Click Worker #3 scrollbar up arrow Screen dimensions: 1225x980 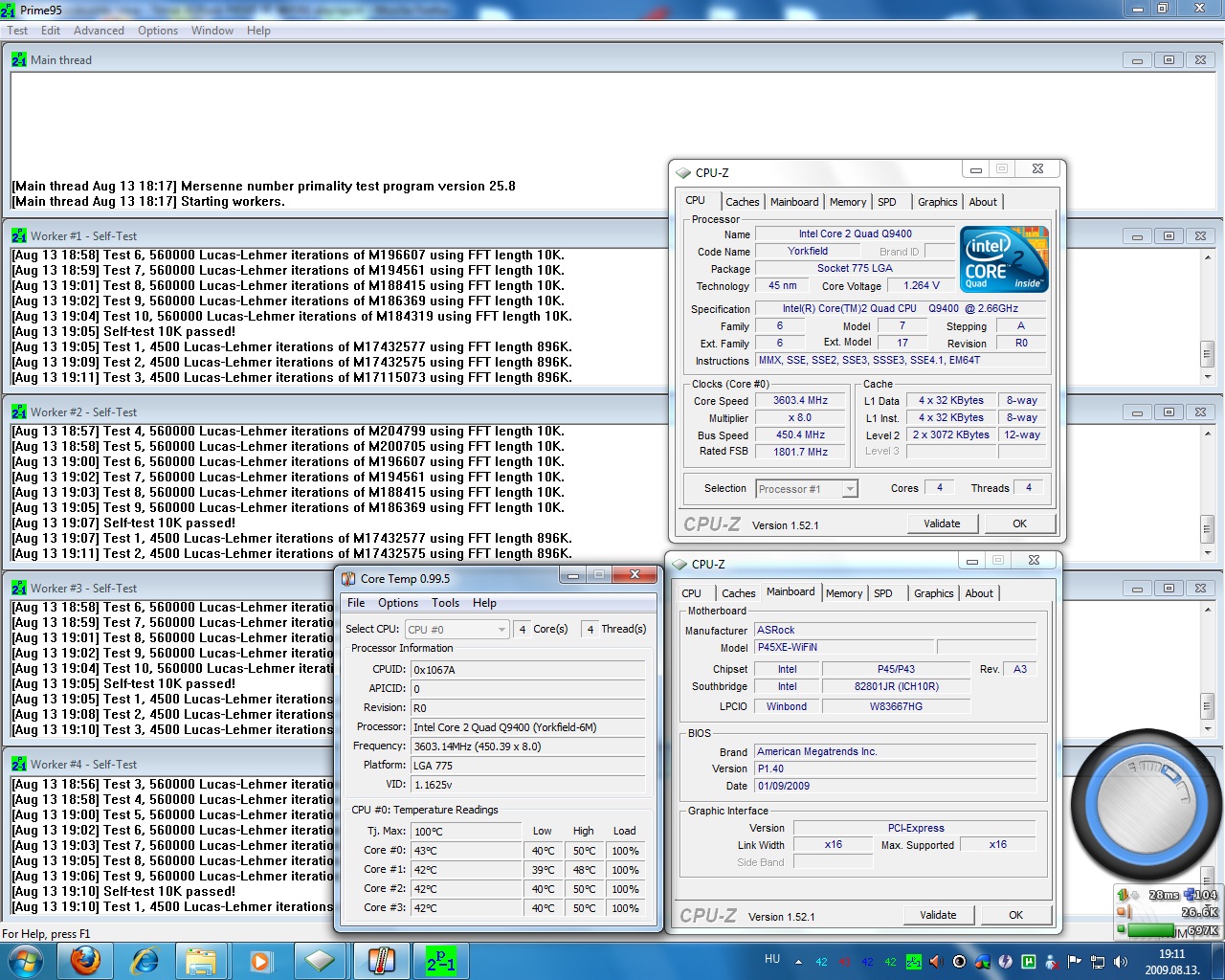point(1208,610)
